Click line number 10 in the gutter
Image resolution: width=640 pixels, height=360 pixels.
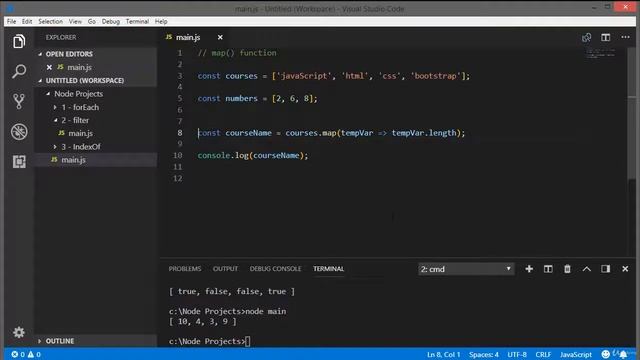point(178,156)
